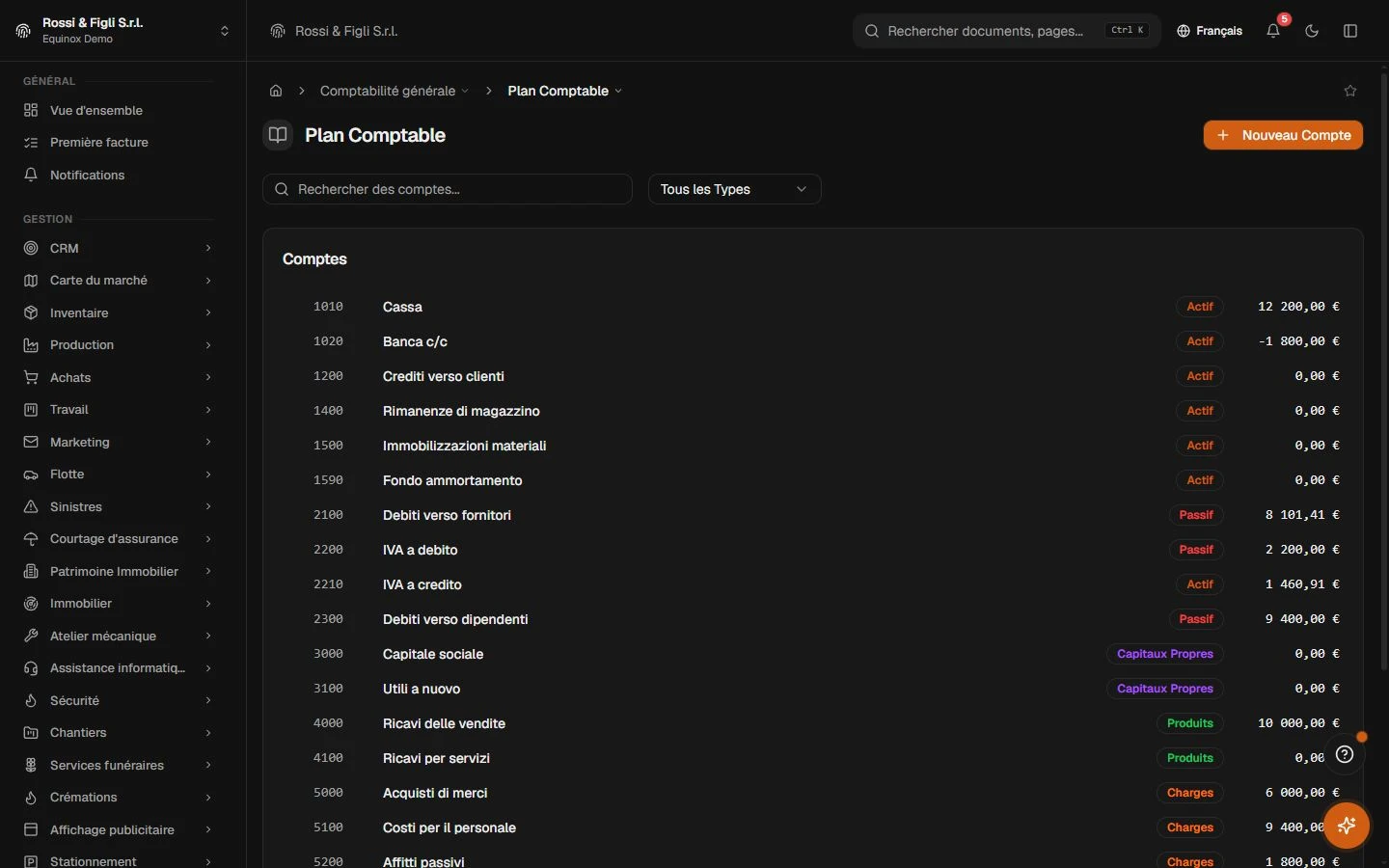The width and height of the screenshot is (1389, 868).
Task: Open the notifications bell in top bar
Action: tap(1273, 31)
